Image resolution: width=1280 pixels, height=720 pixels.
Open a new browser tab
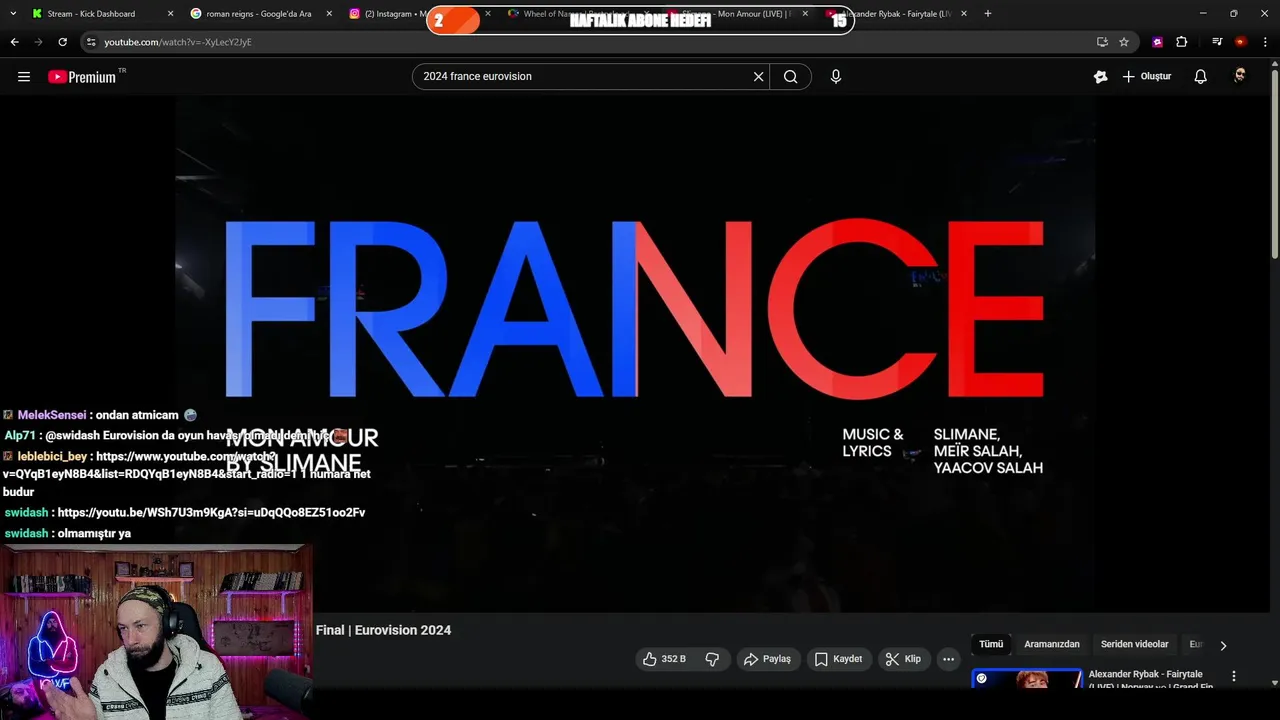coord(988,14)
